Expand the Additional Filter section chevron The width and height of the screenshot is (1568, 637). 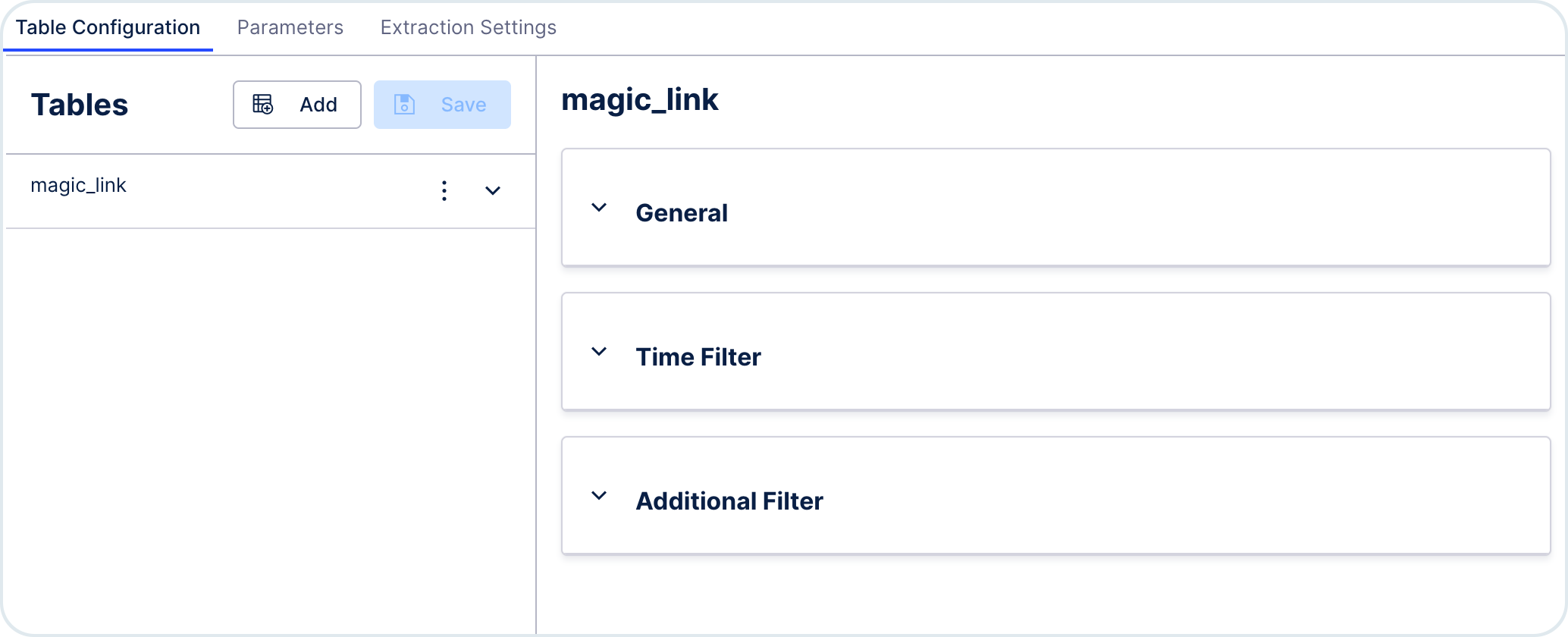pos(599,495)
